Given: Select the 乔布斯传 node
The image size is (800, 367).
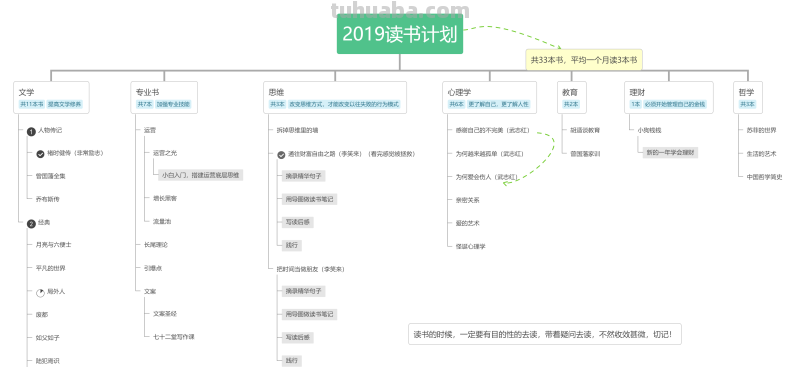Looking at the screenshot, I should pos(47,199).
